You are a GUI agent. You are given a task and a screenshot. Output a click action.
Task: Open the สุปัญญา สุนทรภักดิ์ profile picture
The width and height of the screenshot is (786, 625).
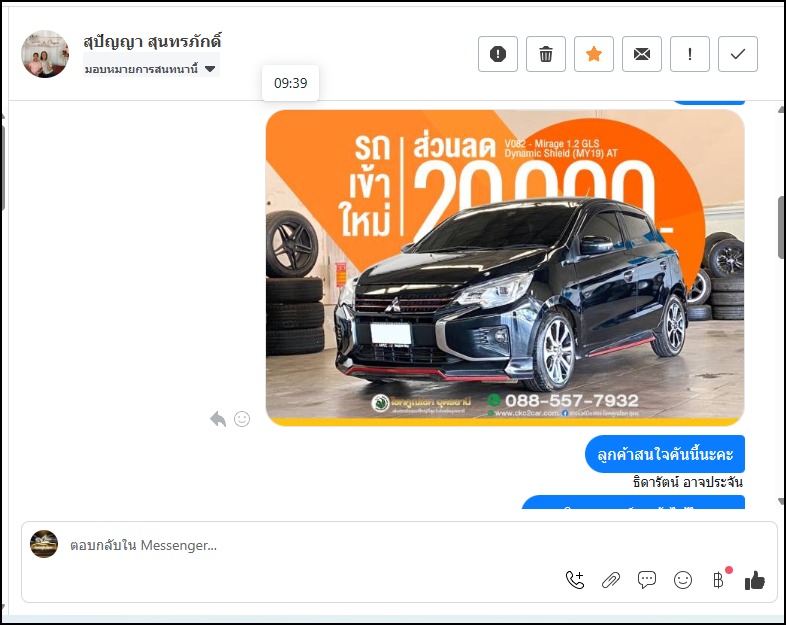tap(45, 54)
